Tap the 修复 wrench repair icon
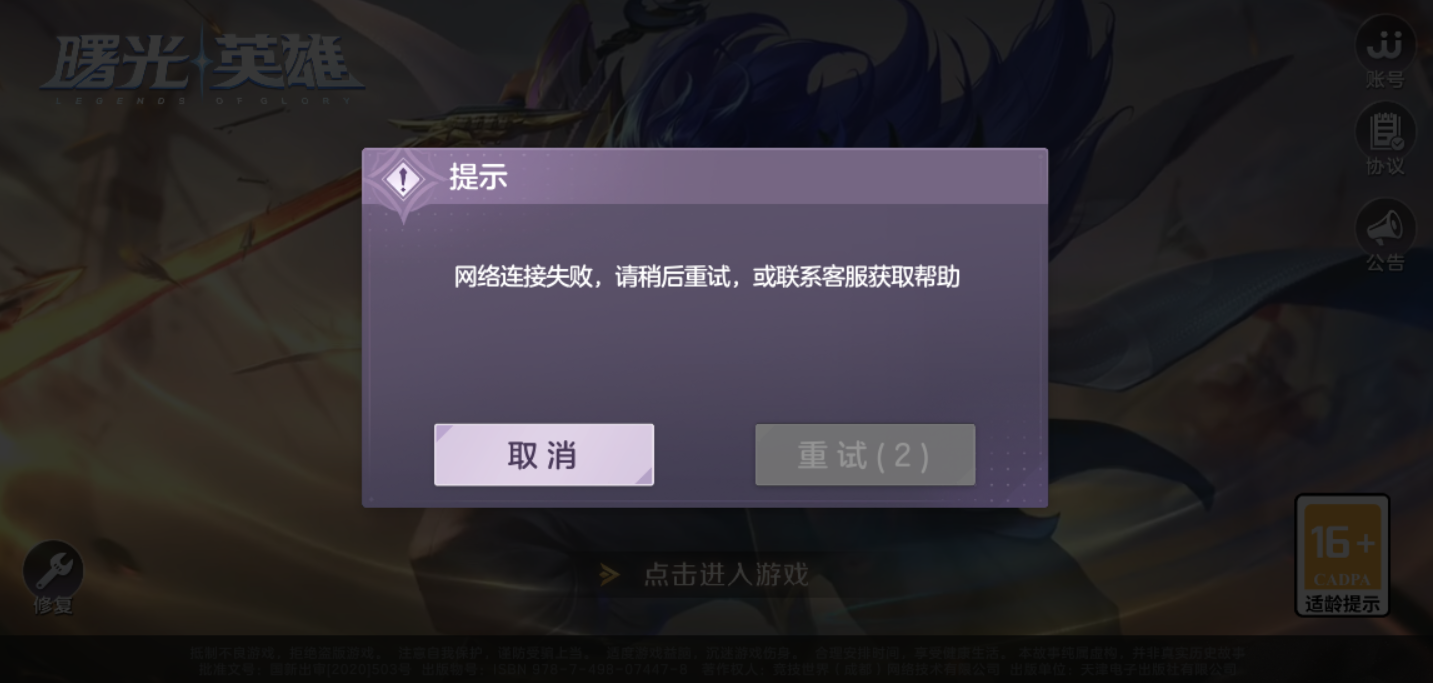This screenshot has height=683, width=1433. click(53, 569)
